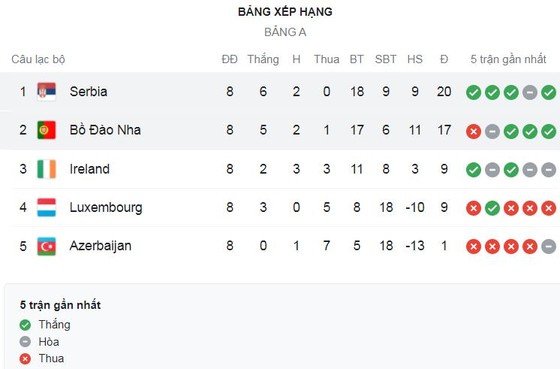The height and width of the screenshot is (369, 560).
Task: Select the Luxembourg team name
Action: 106,208
